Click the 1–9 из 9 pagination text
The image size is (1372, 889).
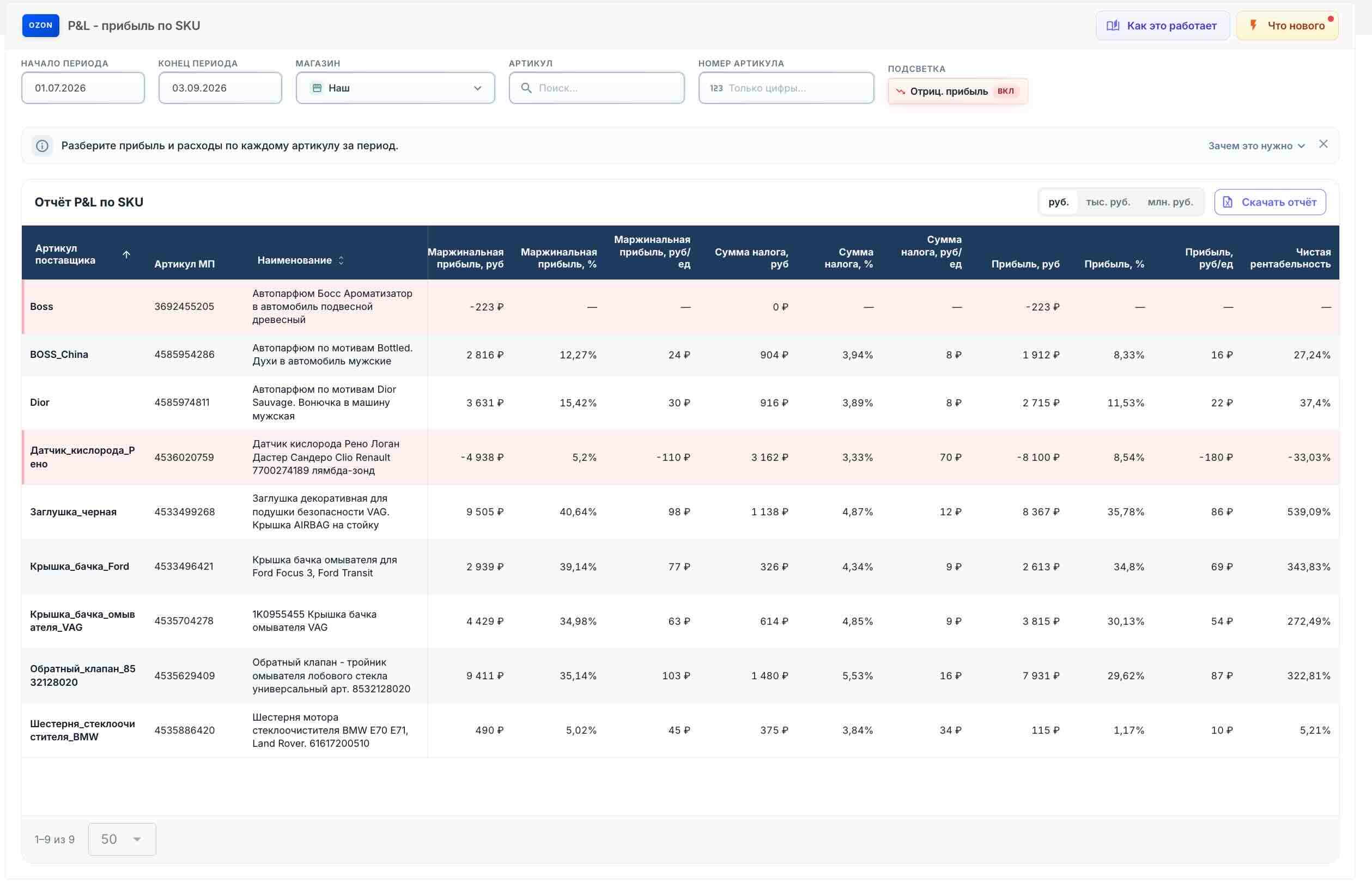click(55, 839)
